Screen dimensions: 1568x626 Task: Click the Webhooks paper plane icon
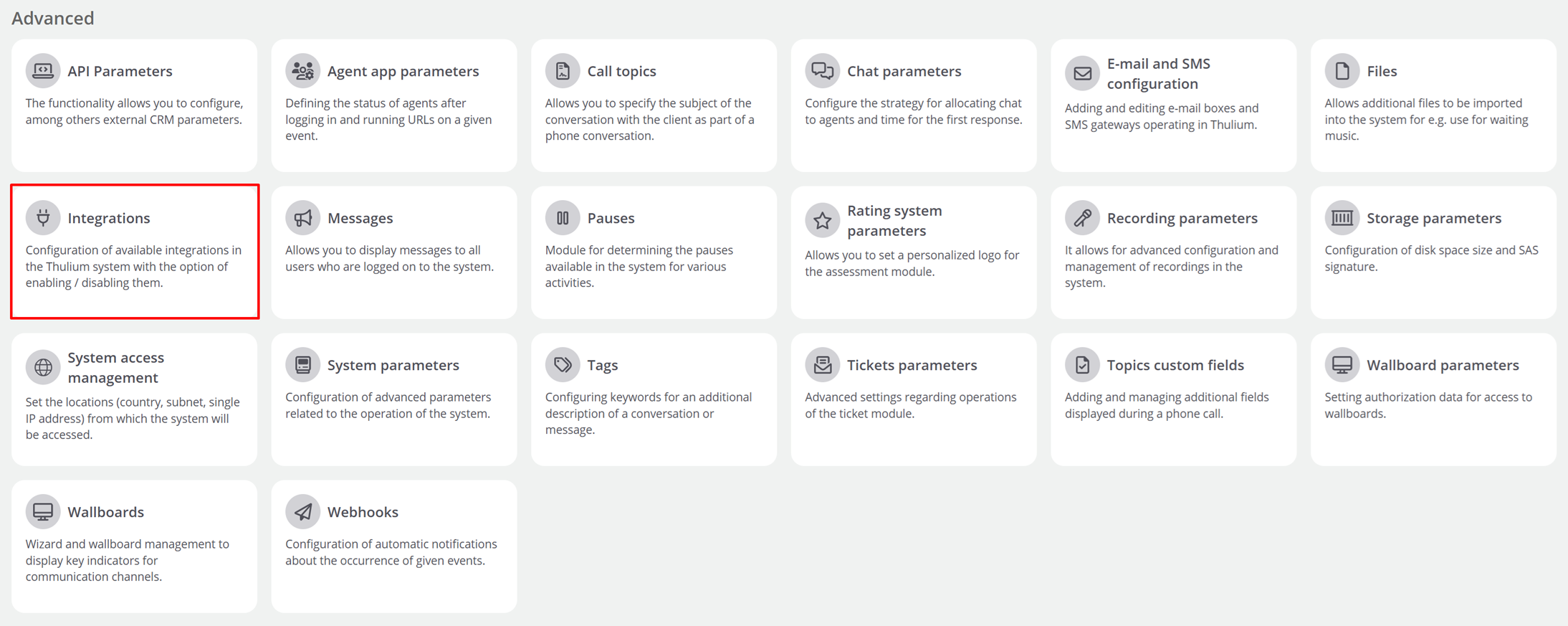[302, 511]
